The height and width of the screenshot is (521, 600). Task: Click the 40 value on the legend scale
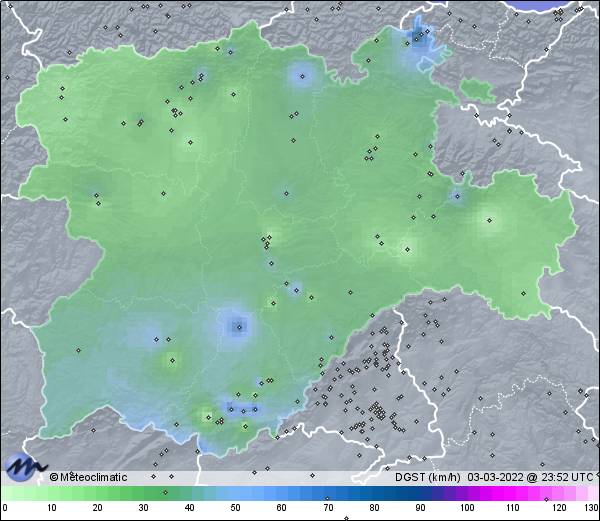tap(190, 508)
